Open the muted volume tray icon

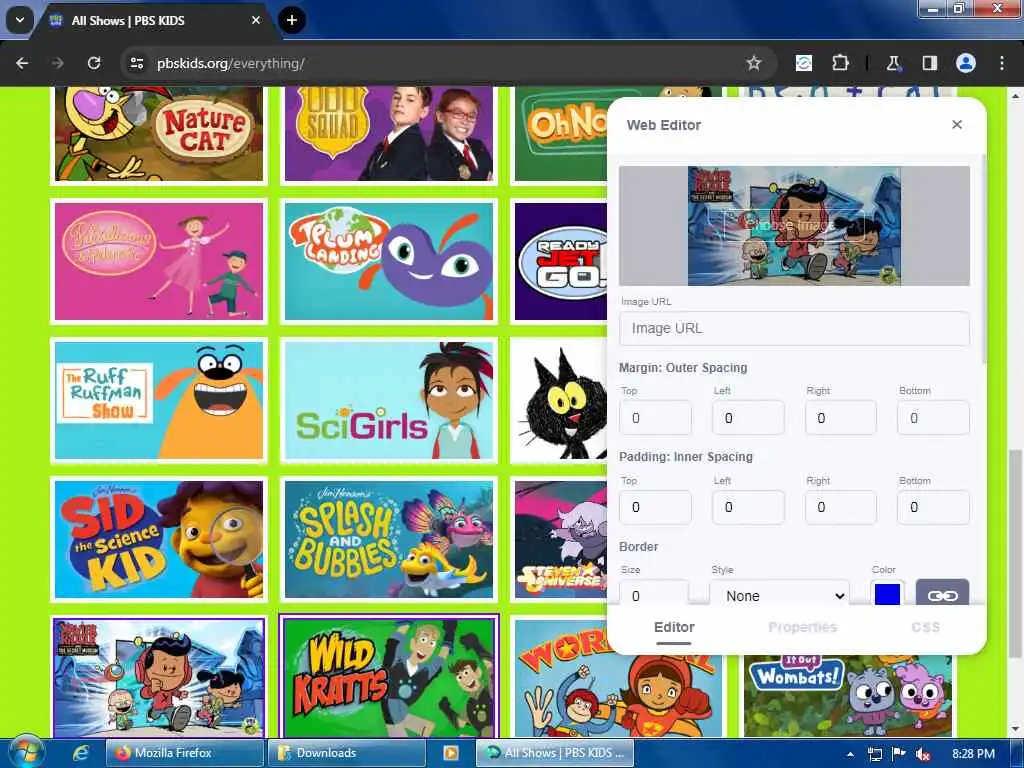(923, 754)
